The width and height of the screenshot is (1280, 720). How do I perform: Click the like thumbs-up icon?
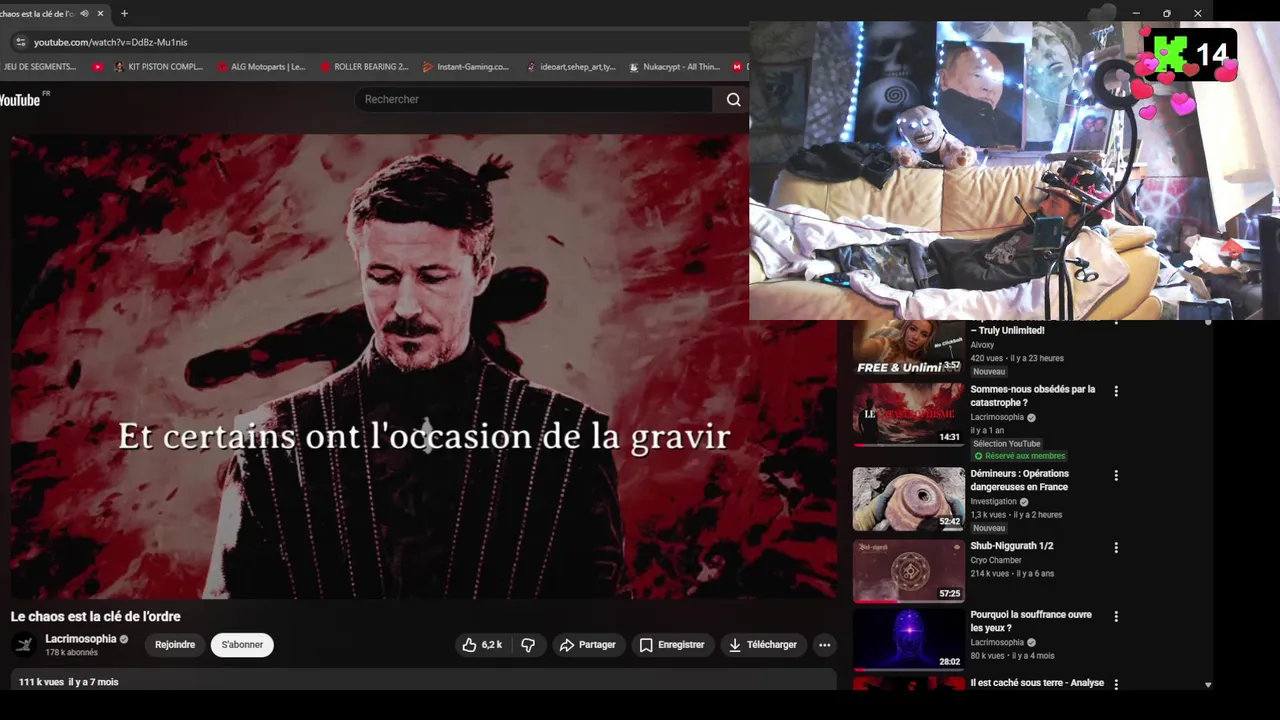point(469,645)
